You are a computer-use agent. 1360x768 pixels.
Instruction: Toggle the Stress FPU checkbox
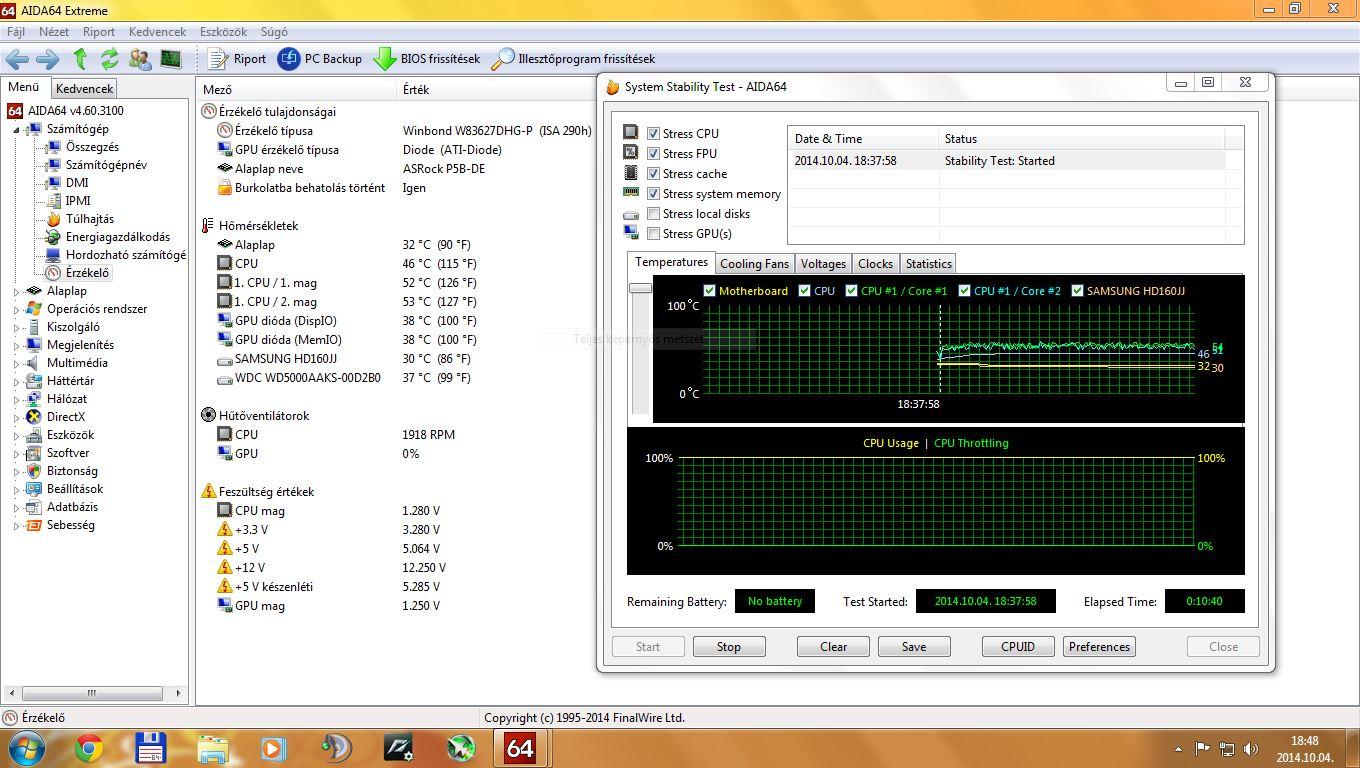[x=653, y=153]
